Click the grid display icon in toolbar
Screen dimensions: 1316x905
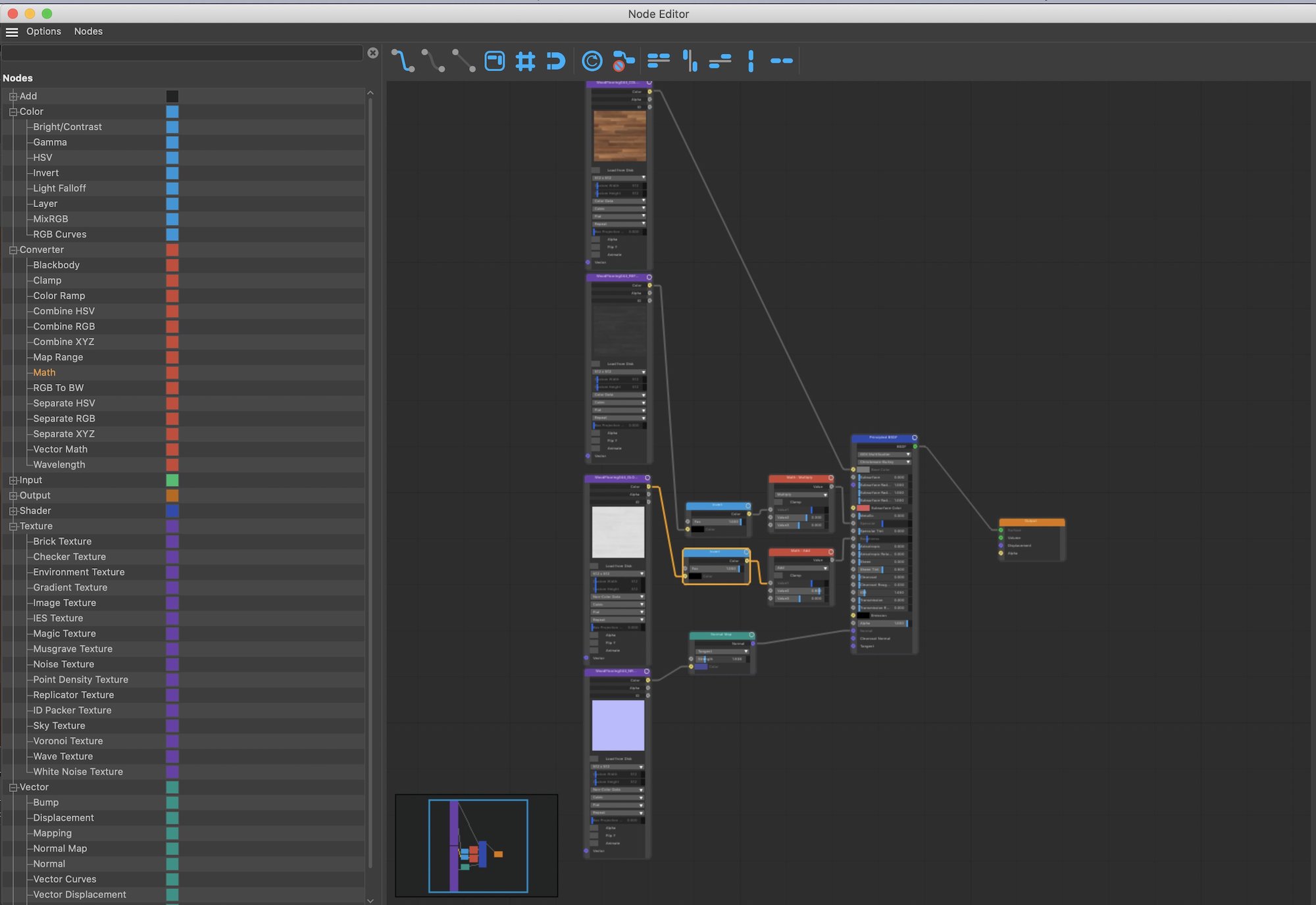525,61
